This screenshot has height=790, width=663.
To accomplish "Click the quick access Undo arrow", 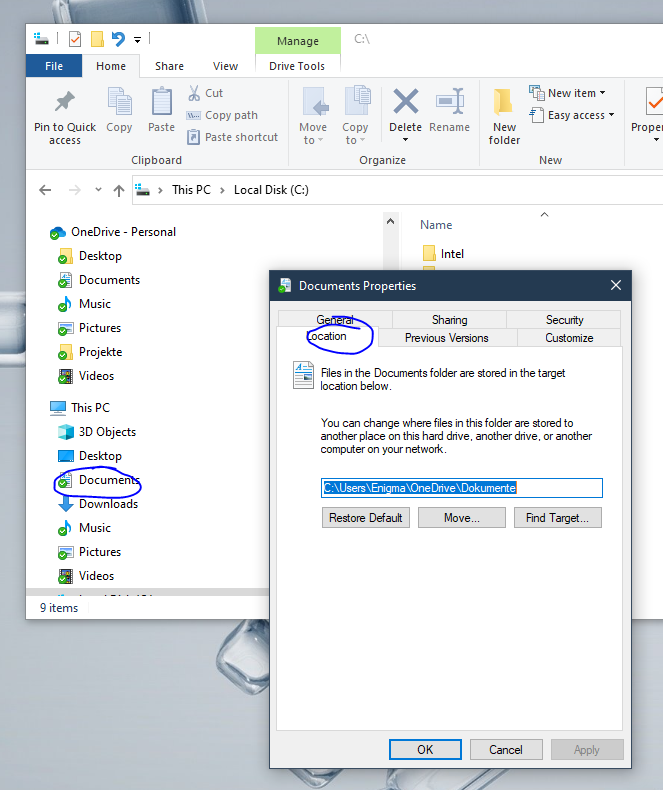I will point(118,39).
